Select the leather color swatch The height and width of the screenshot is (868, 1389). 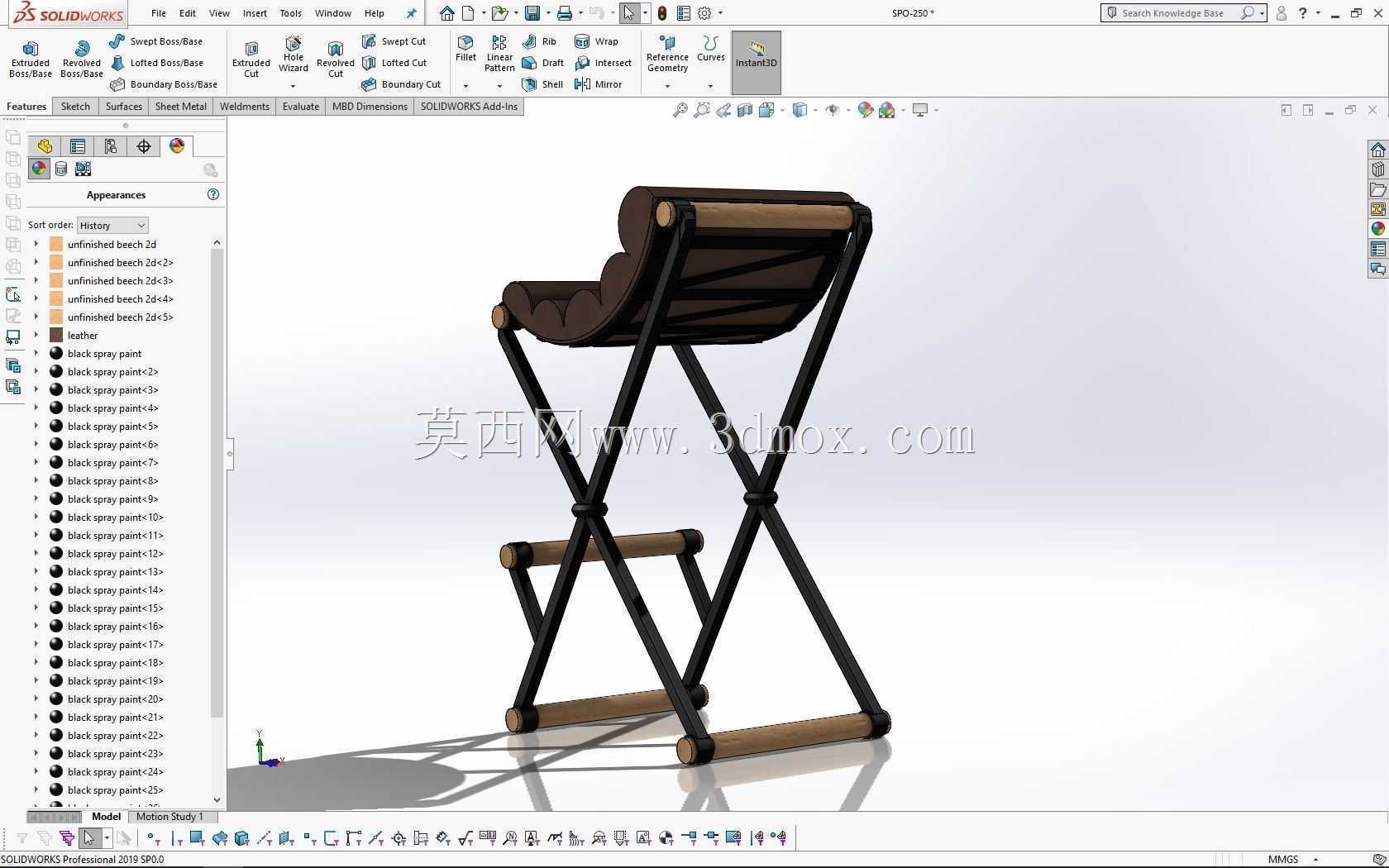click(56, 335)
